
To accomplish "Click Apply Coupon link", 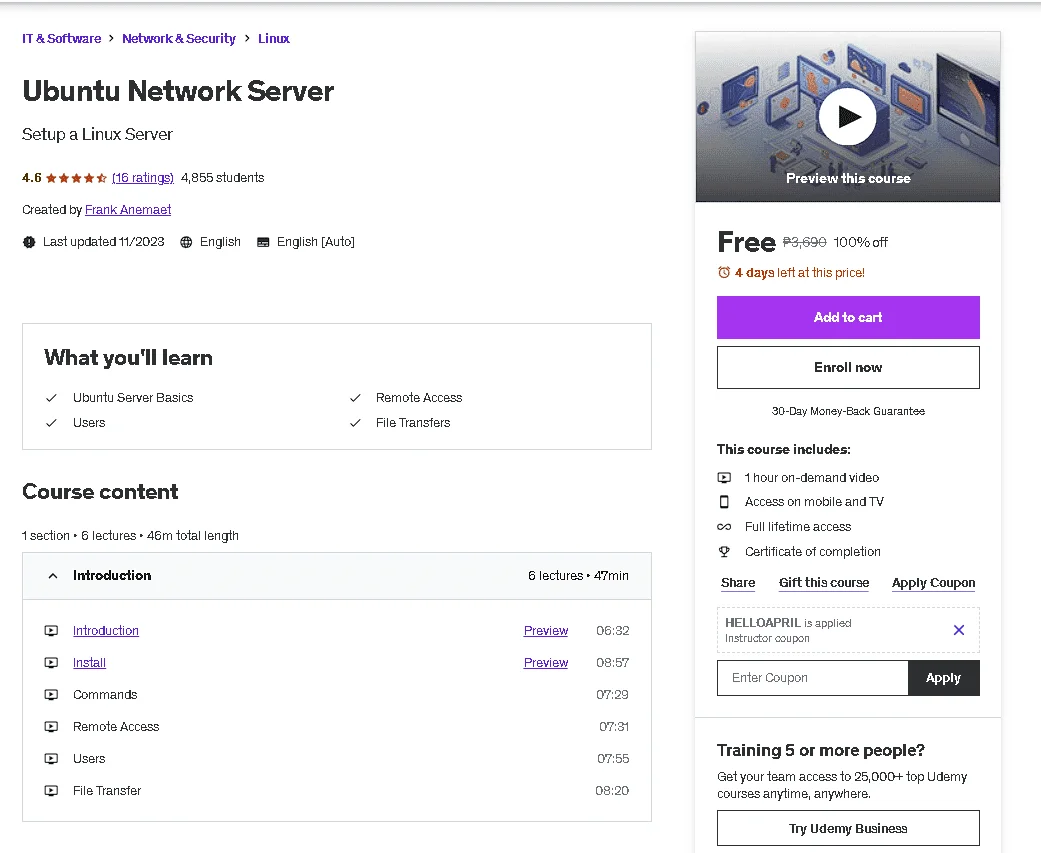I will (x=933, y=583).
